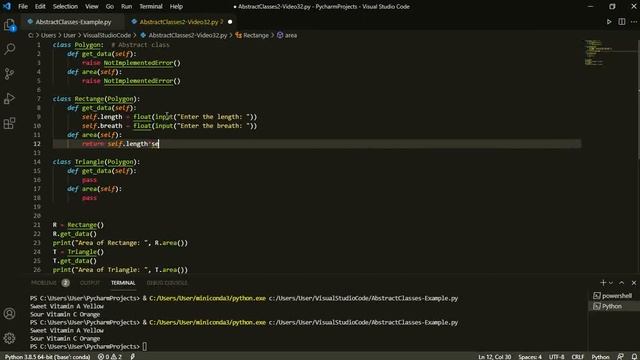Viewport: 640px width, 360px height.
Task: Click the VS Code logo icon
Action: pyautogui.click(x=7, y=6)
